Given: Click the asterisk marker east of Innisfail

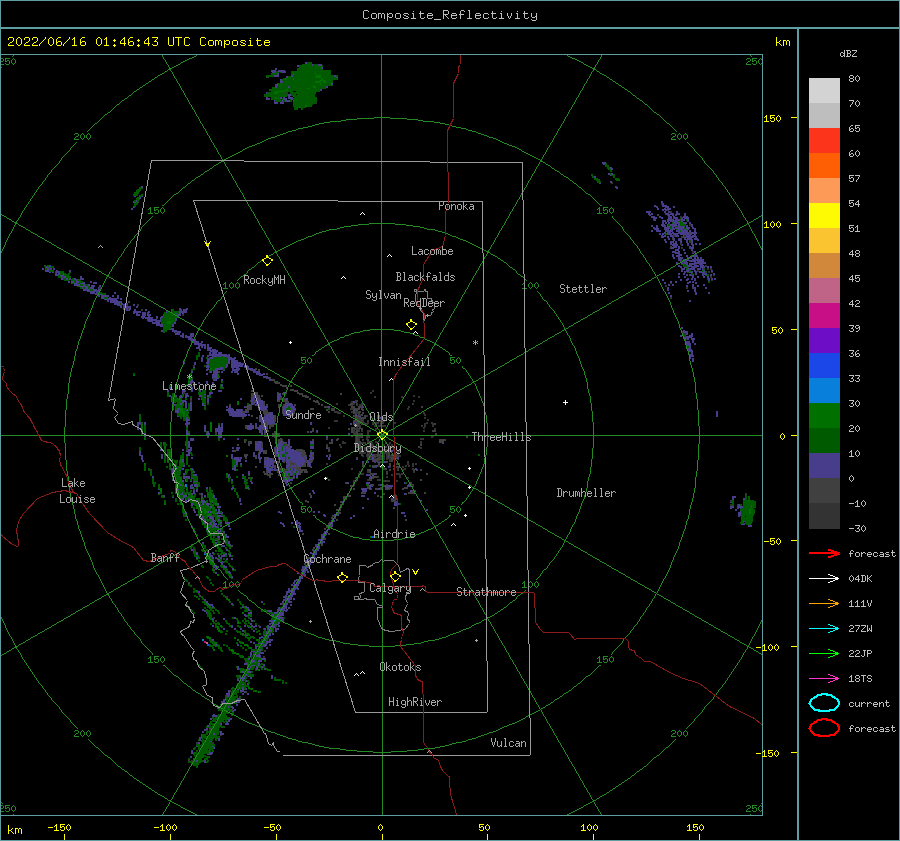Looking at the screenshot, I should (x=475, y=343).
